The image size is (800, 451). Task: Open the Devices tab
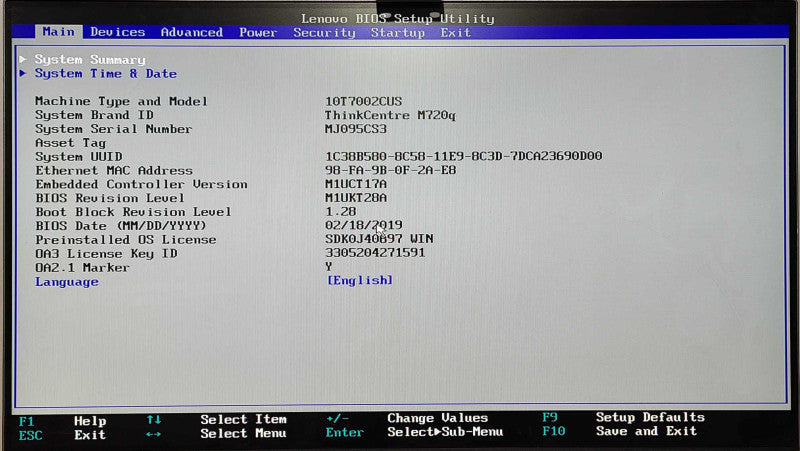118,32
